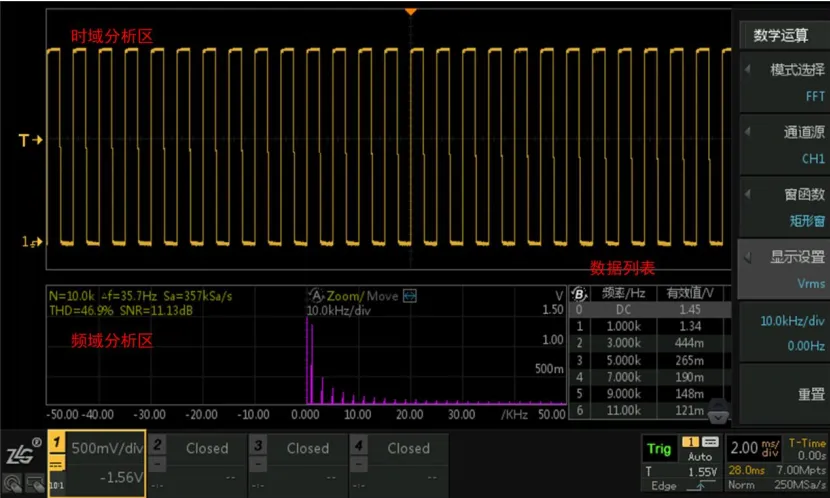This screenshot has height=498, width=830.
Task: Select the T-Time 0.00s readout
Action: click(807, 449)
